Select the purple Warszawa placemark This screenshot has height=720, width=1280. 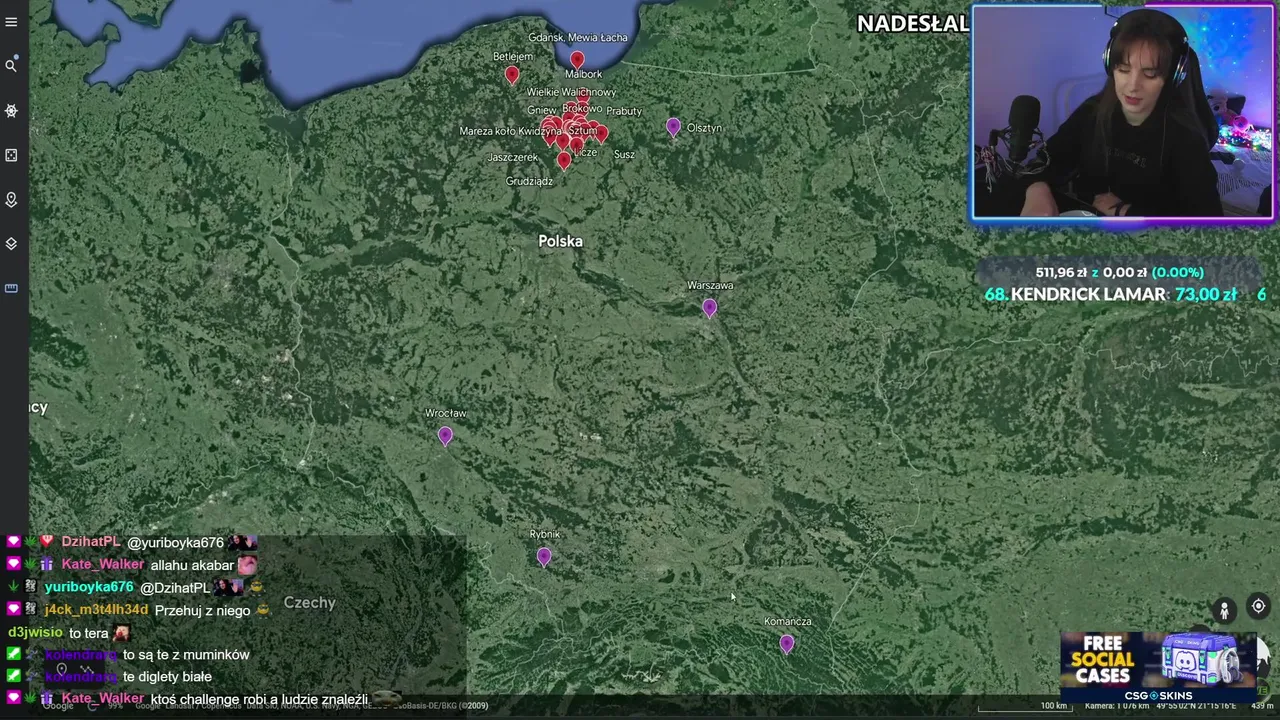pos(709,308)
